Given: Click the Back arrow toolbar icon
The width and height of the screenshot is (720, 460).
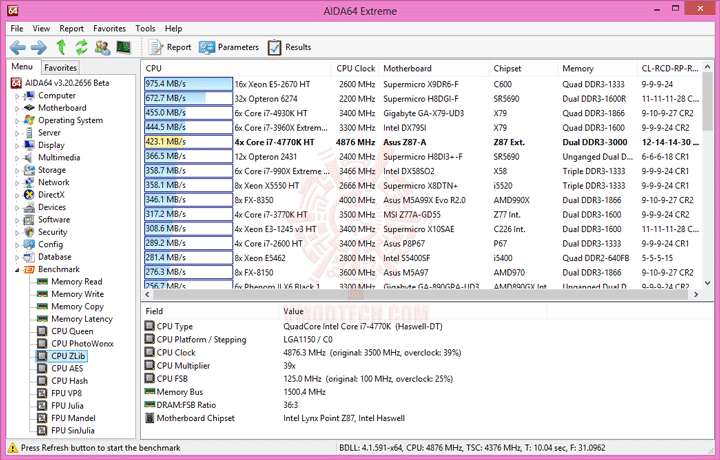Looking at the screenshot, I should click(18, 47).
